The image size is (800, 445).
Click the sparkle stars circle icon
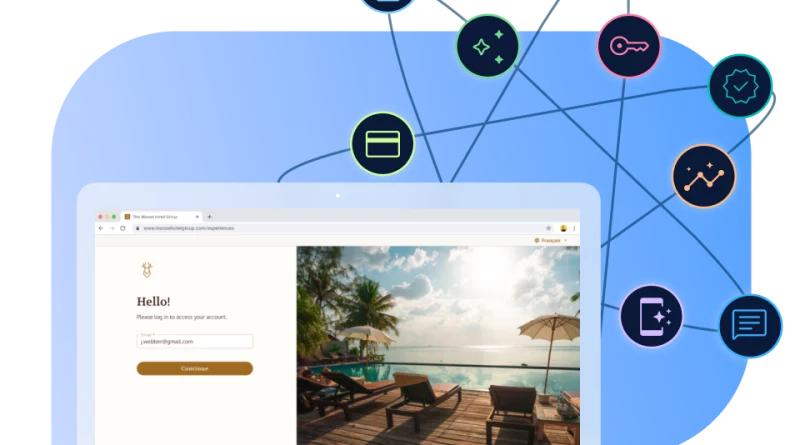487,46
